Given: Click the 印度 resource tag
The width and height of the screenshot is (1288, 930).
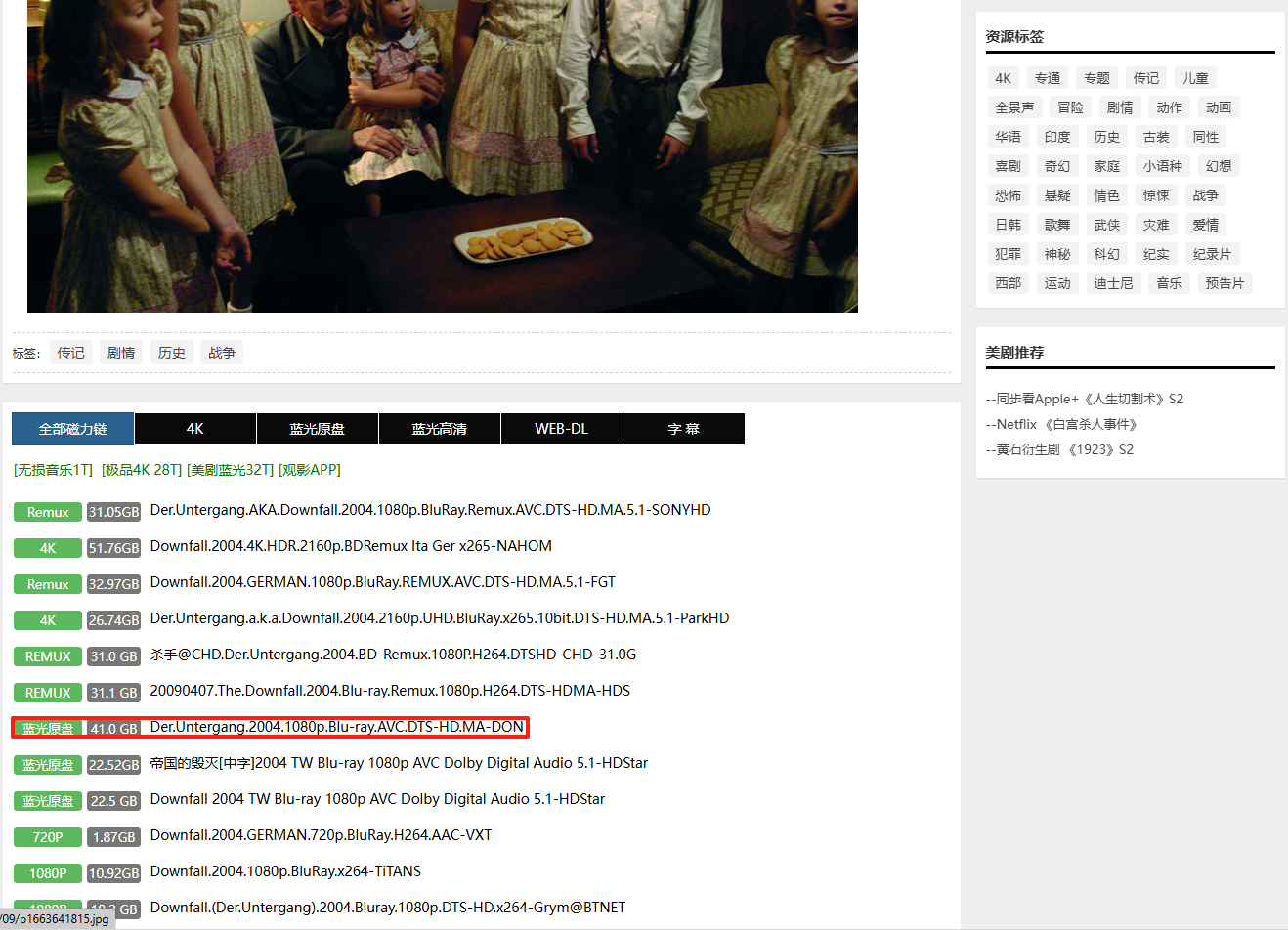Looking at the screenshot, I should point(1057,137).
